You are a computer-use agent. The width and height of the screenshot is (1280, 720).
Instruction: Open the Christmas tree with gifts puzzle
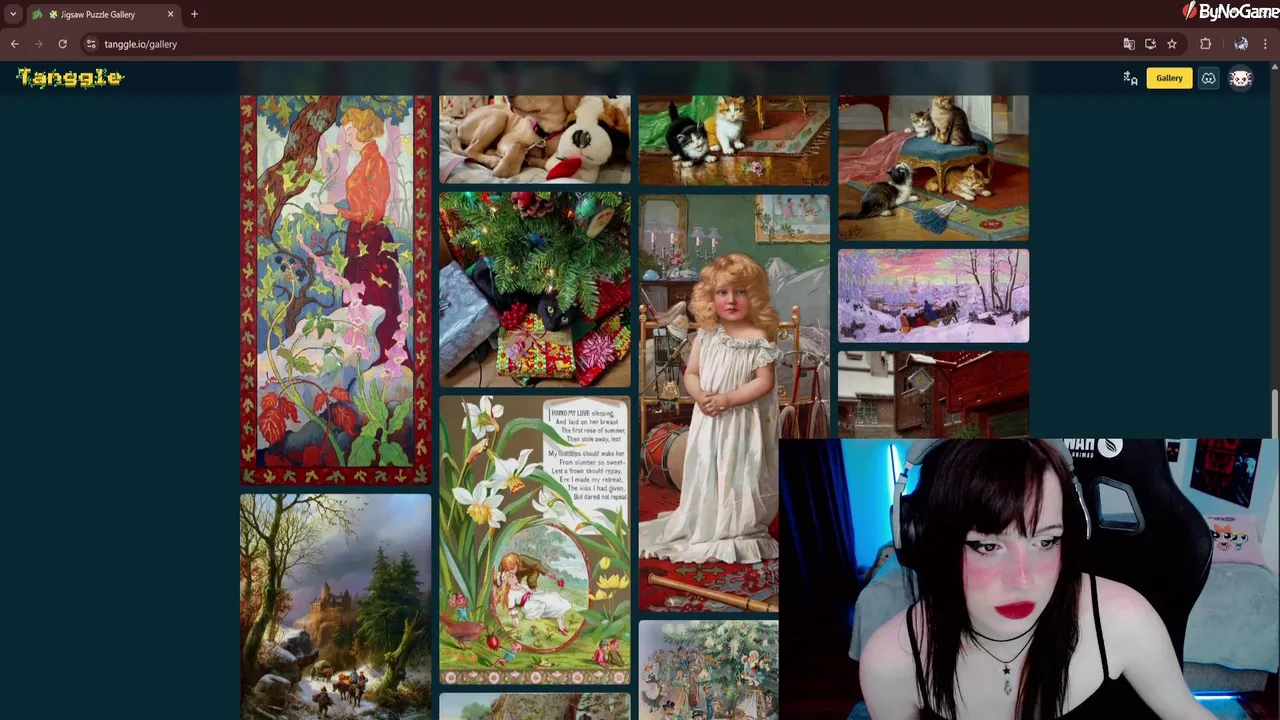coord(535,290)
